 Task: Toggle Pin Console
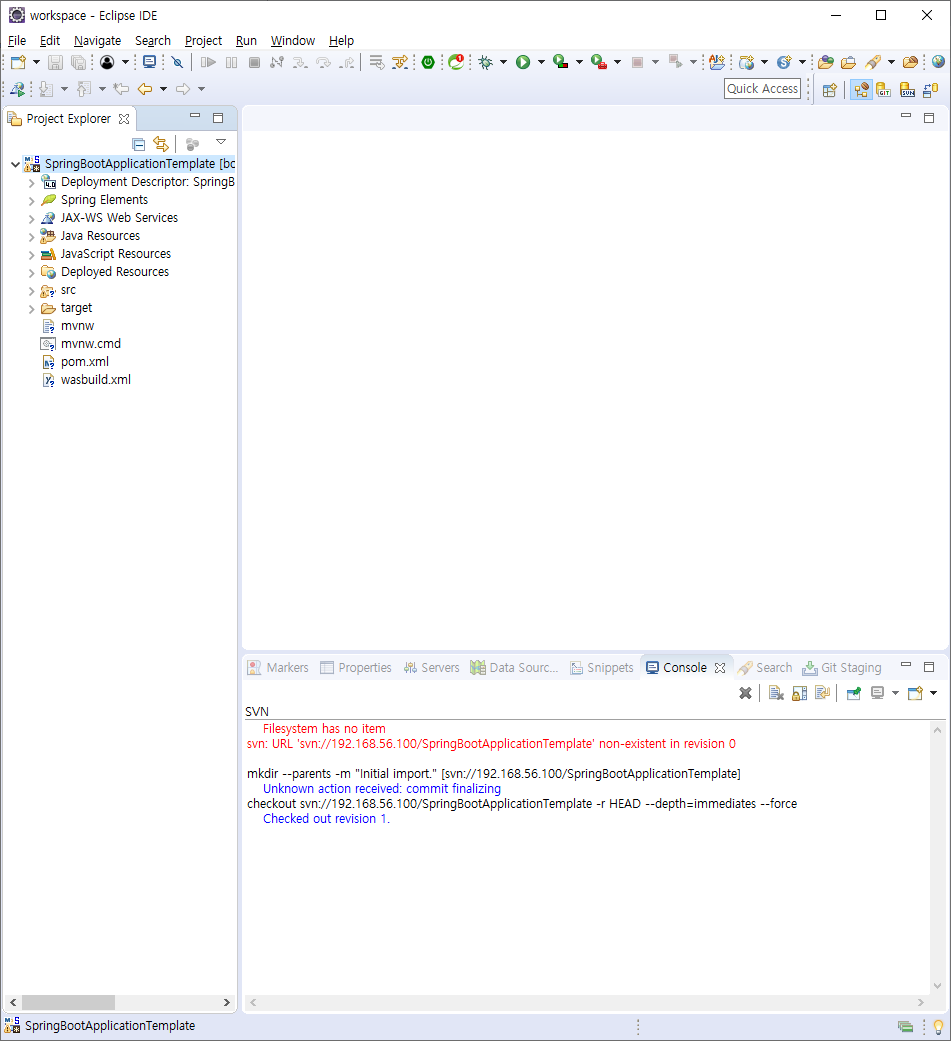click(x=854, y=693)
